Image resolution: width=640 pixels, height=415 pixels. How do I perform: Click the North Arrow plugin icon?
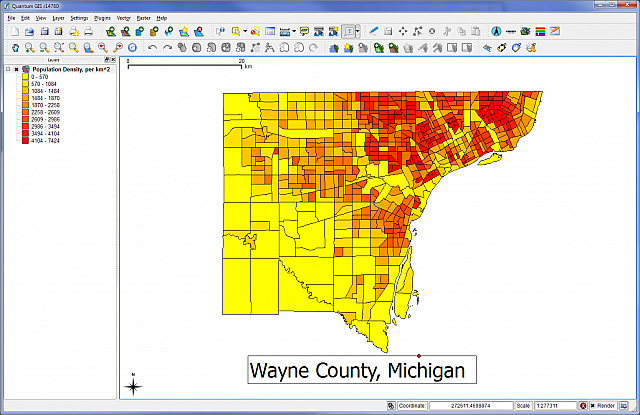496,32
